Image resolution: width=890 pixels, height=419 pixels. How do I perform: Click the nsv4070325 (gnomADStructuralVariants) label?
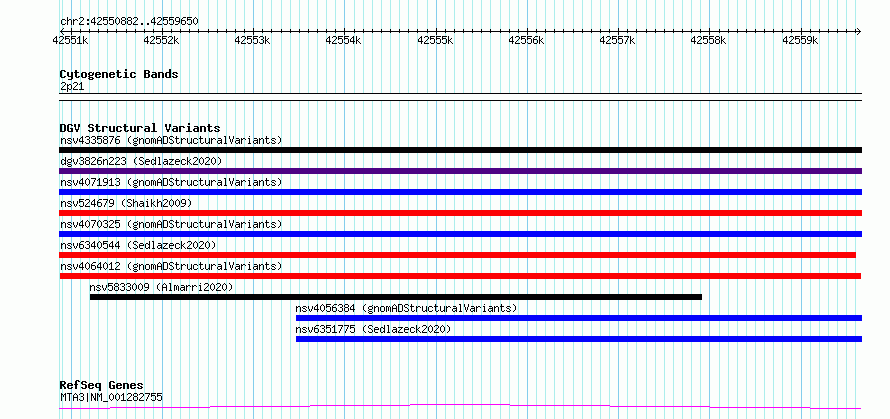point(171,224)
